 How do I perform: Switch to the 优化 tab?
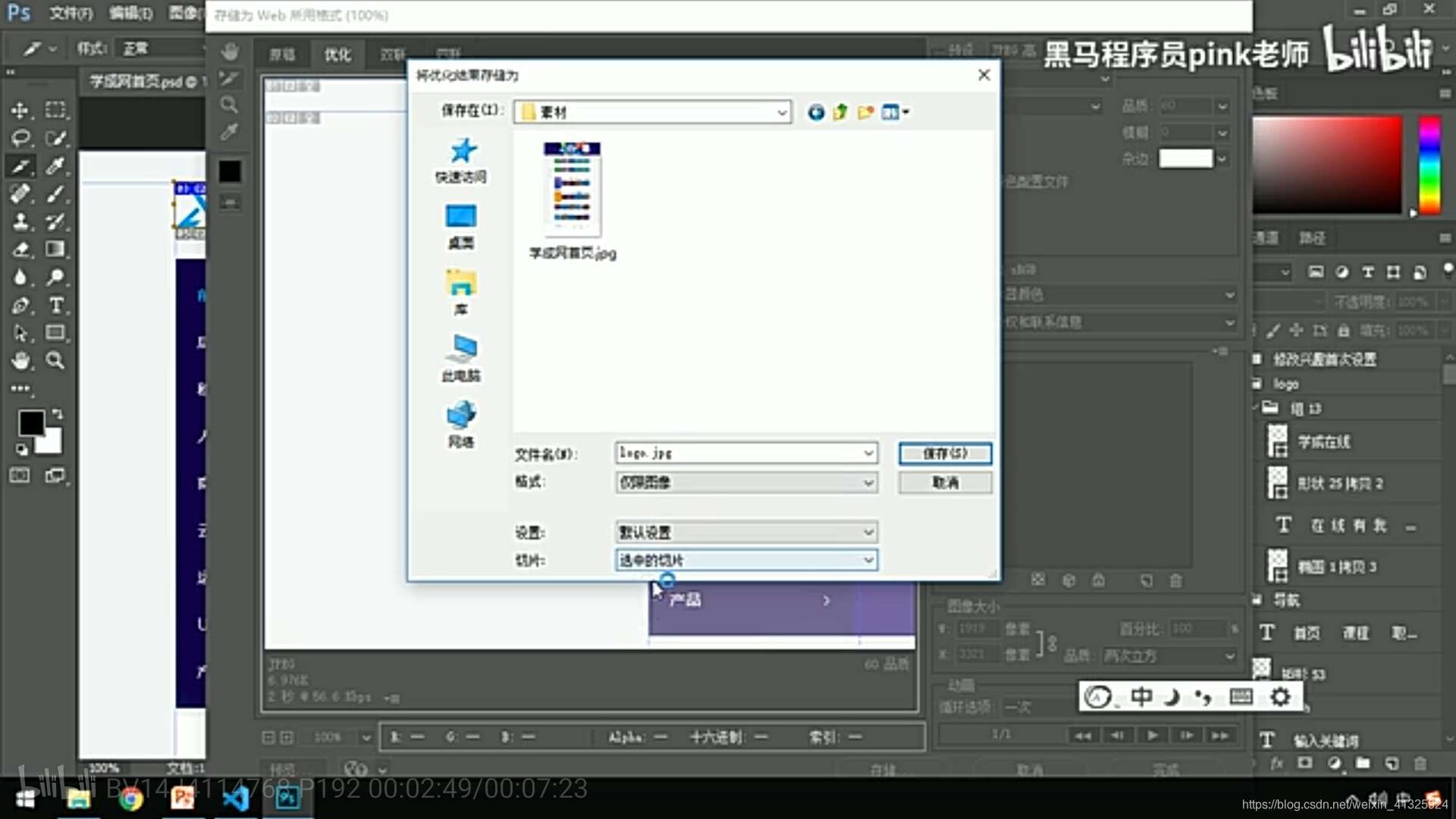[337, 55]
